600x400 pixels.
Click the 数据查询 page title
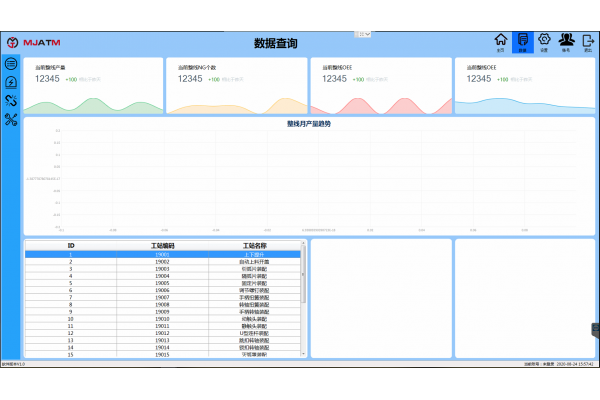(276, 43)
